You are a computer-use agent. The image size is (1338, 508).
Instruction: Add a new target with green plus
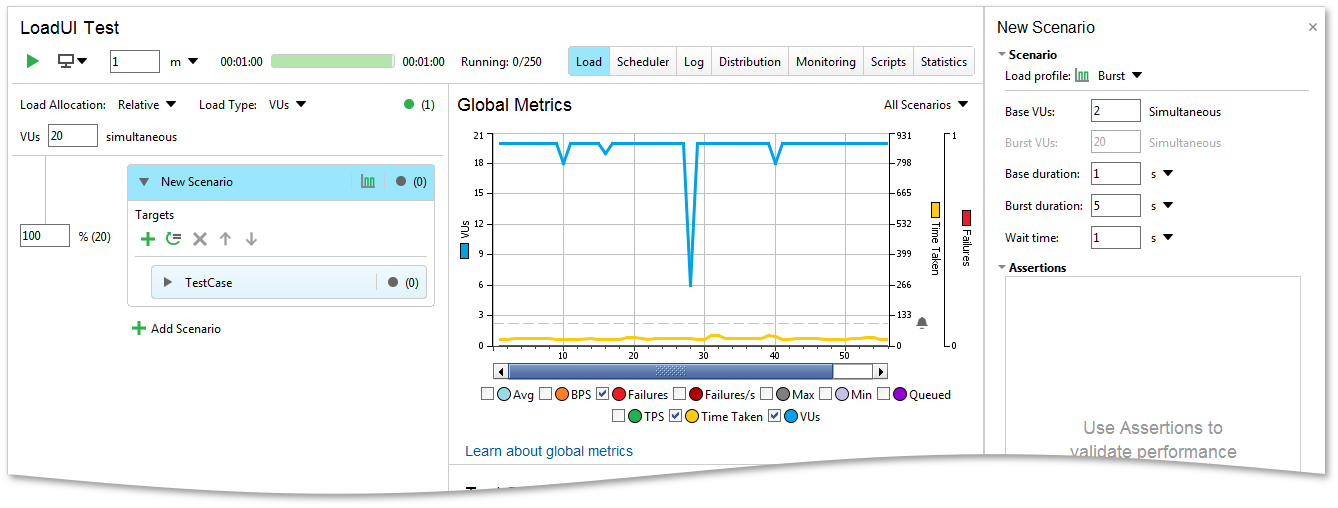(x=148, y=239)
